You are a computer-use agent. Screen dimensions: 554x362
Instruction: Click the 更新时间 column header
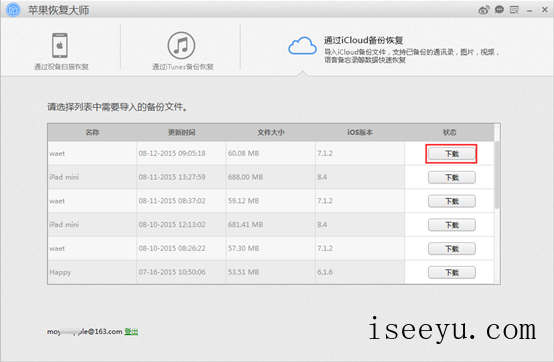click(181, 132)
